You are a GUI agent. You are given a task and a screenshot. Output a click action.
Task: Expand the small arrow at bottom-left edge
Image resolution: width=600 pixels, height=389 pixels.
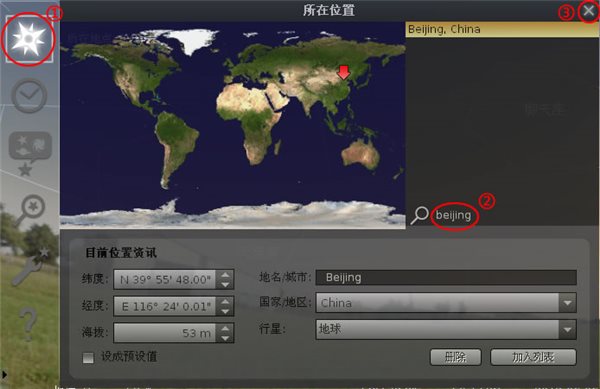pos(5,374)
